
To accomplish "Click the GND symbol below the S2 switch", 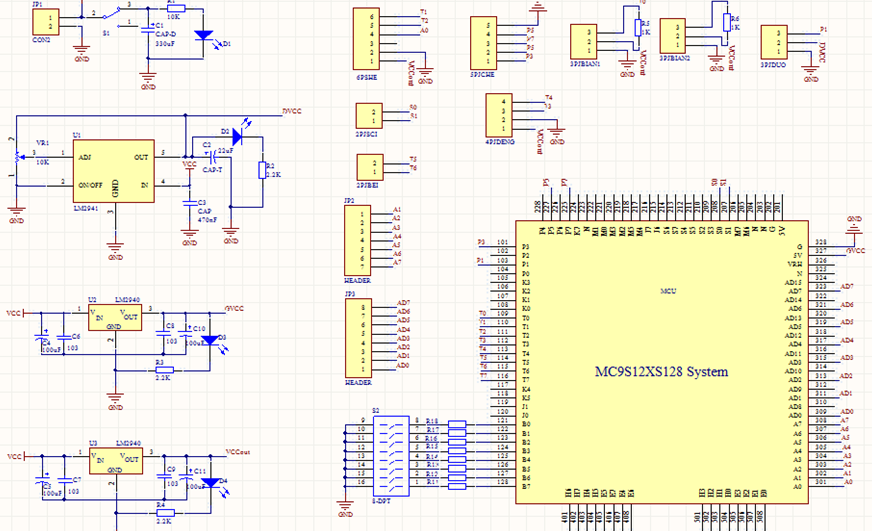I will 345,508.
